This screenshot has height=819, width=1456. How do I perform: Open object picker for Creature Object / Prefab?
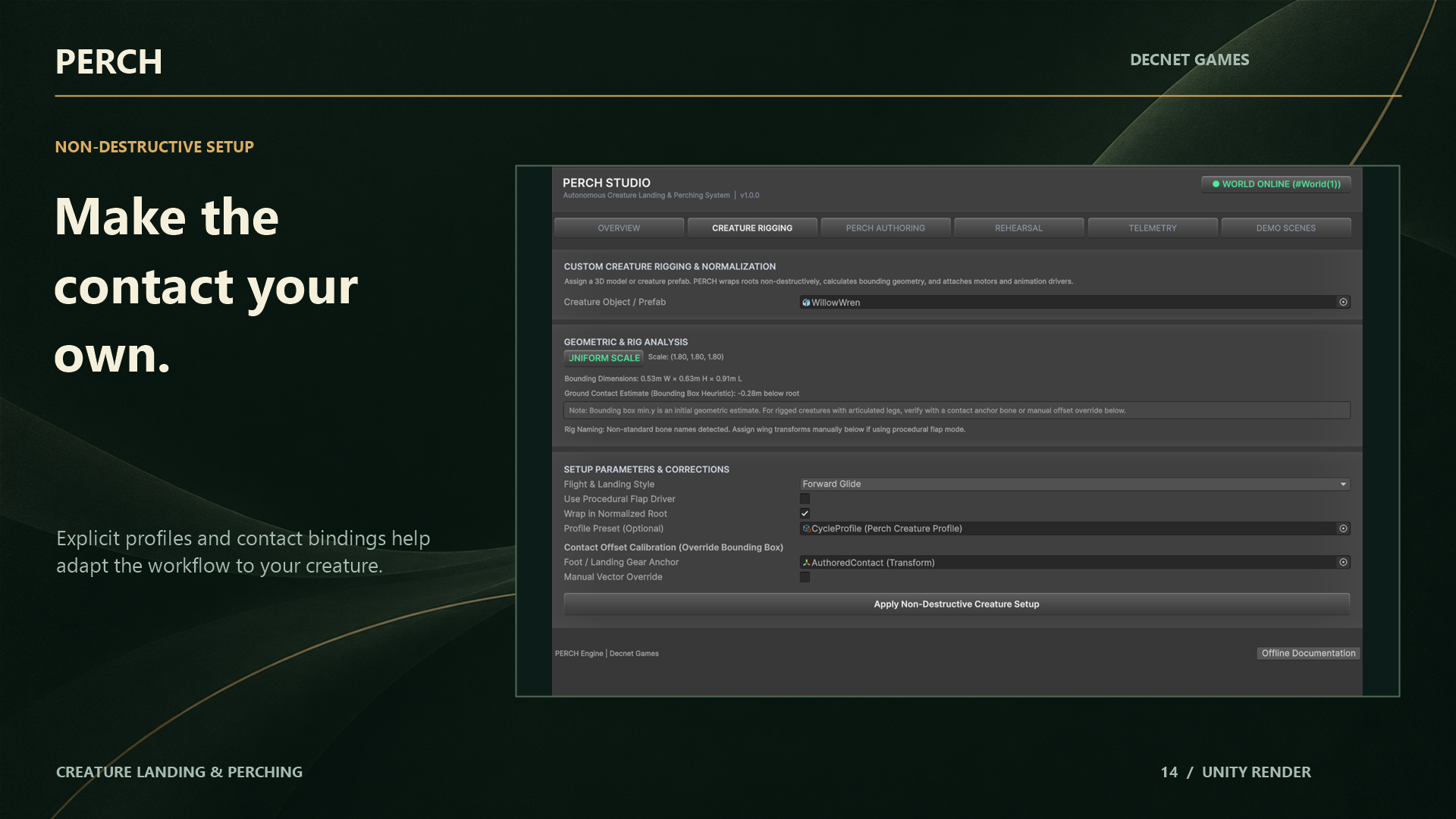(x=1343, y=302)
